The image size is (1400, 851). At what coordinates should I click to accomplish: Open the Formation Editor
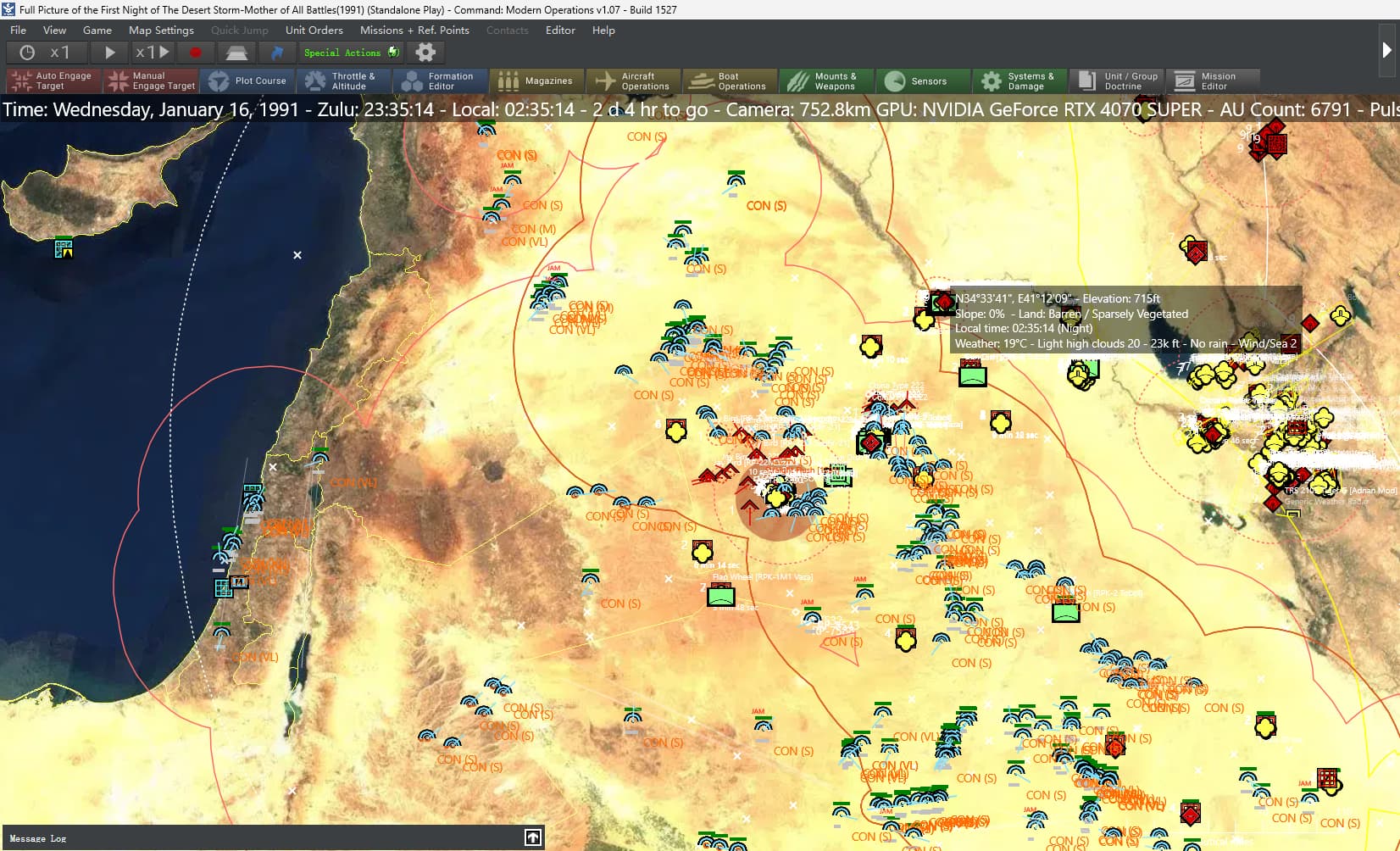click(x=441, y=81)
